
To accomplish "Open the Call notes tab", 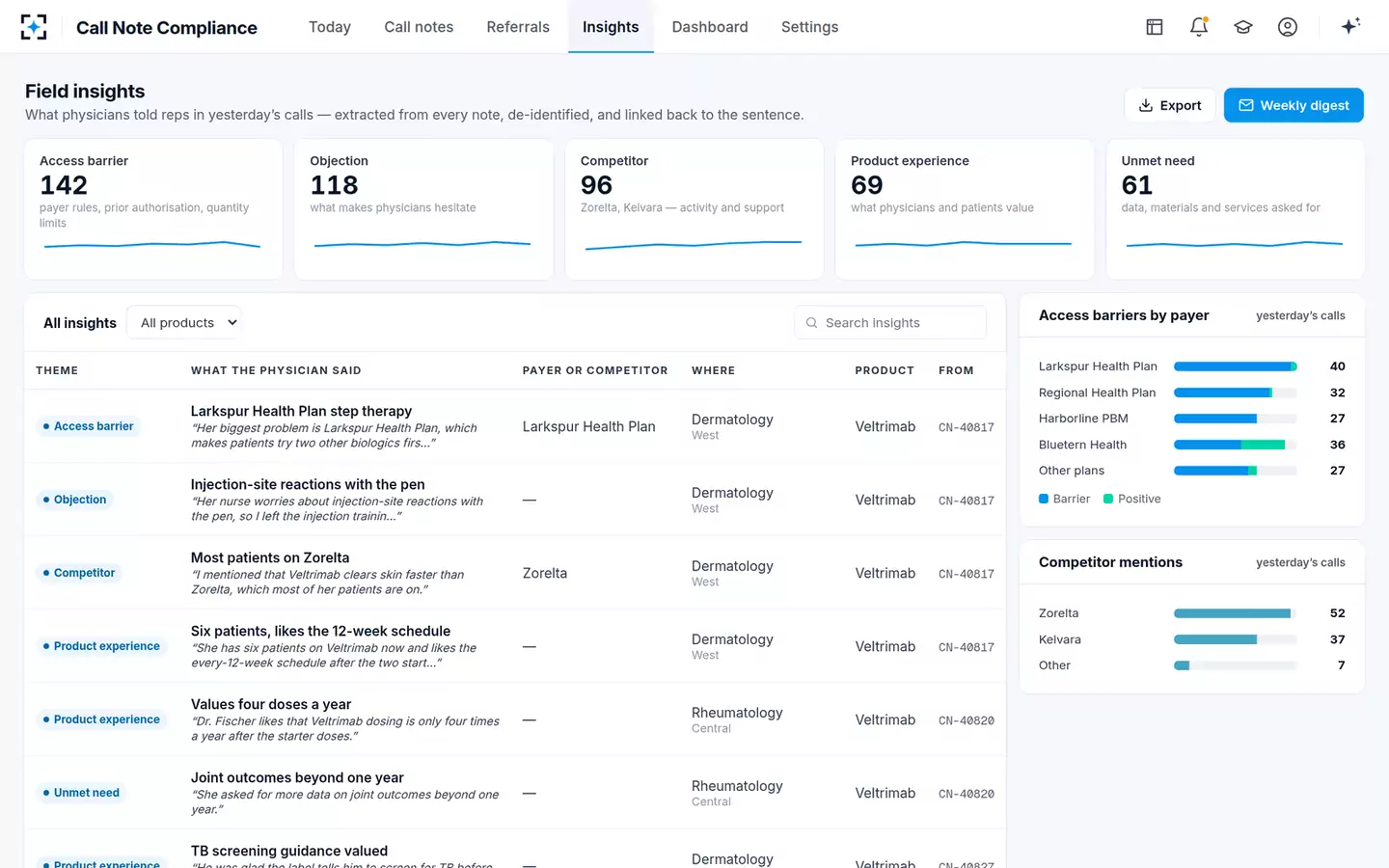I will point(419,27).
